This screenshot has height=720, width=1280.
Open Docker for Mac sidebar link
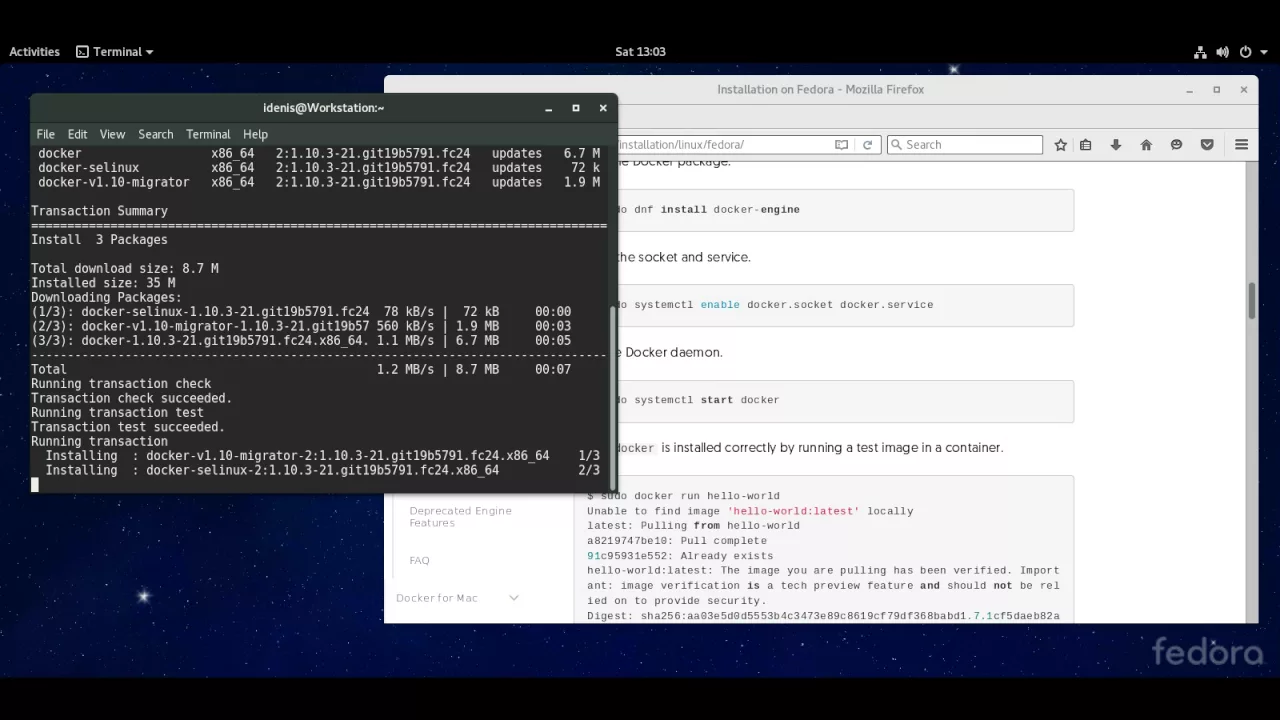(x=437, y=598)
